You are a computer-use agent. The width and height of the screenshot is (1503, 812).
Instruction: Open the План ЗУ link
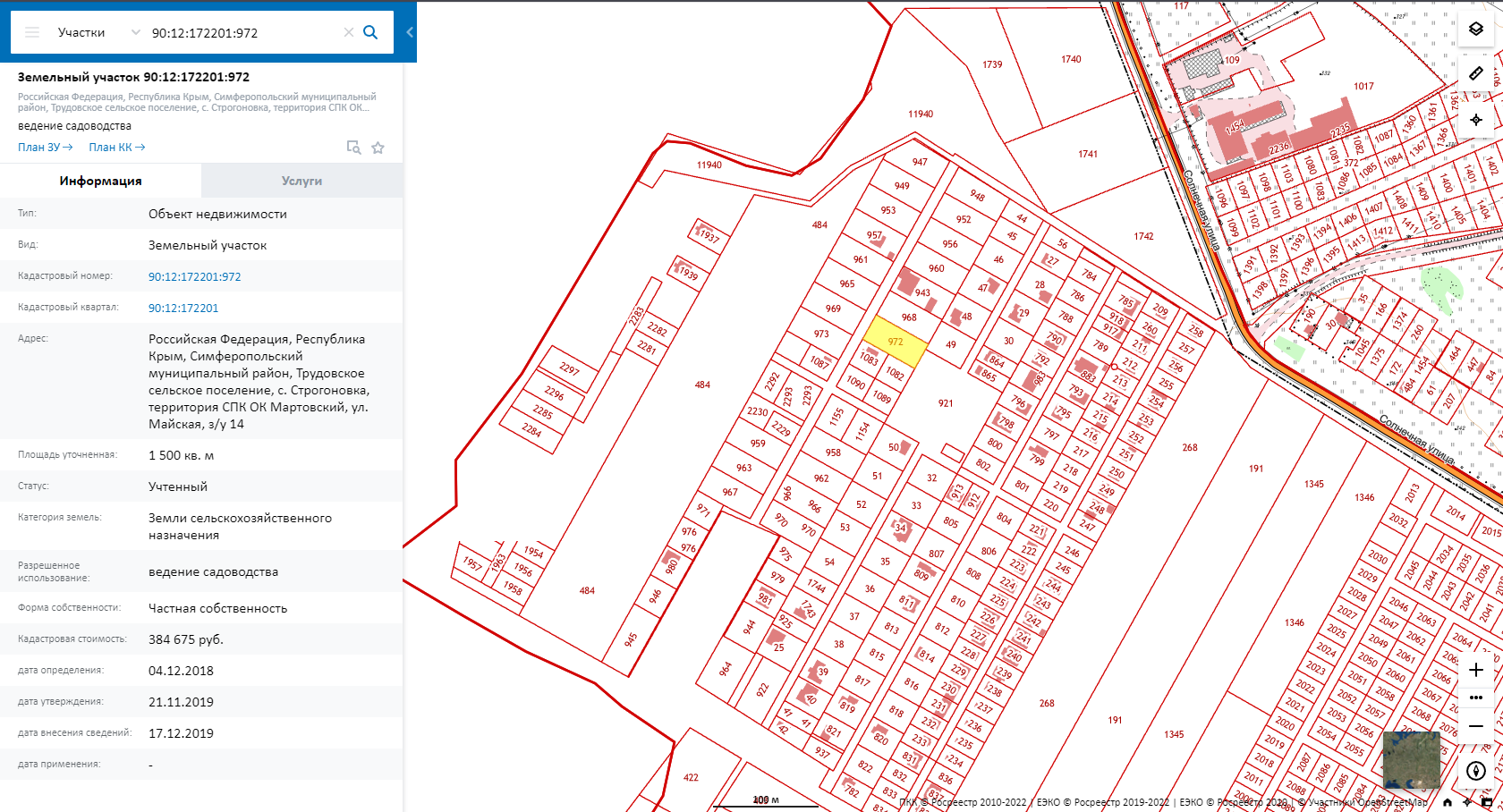click(x=45, y=148)
